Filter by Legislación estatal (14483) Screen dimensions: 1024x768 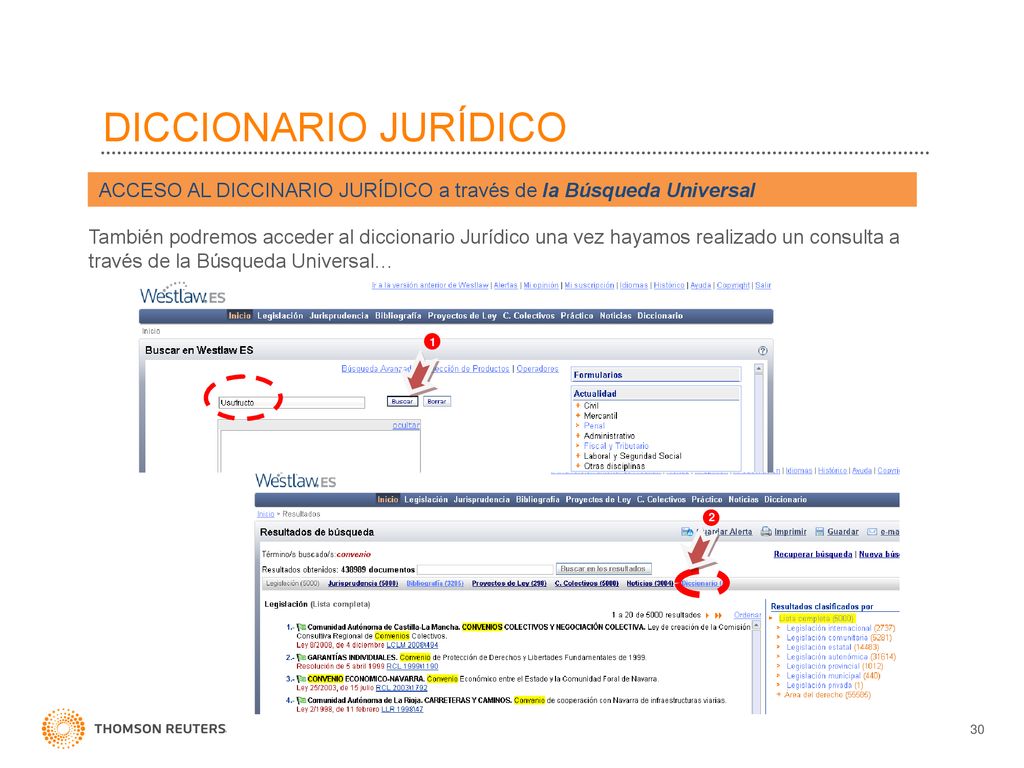pos(833,647)
